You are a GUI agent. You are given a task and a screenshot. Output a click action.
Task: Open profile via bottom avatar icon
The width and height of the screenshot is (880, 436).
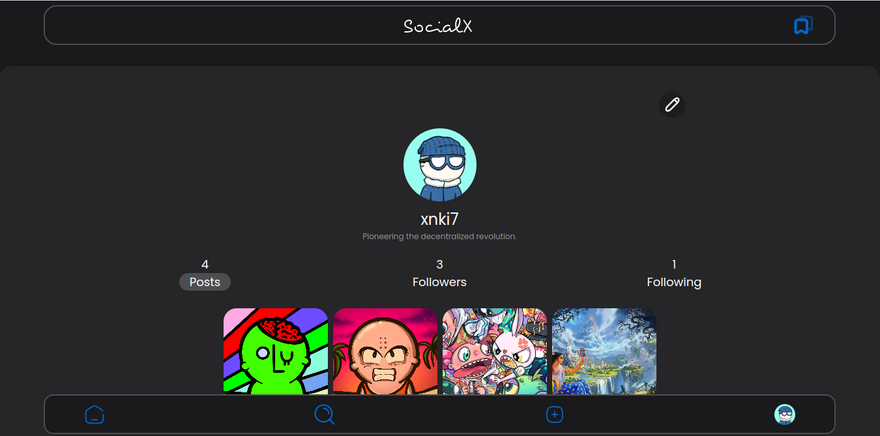point(785,415)
